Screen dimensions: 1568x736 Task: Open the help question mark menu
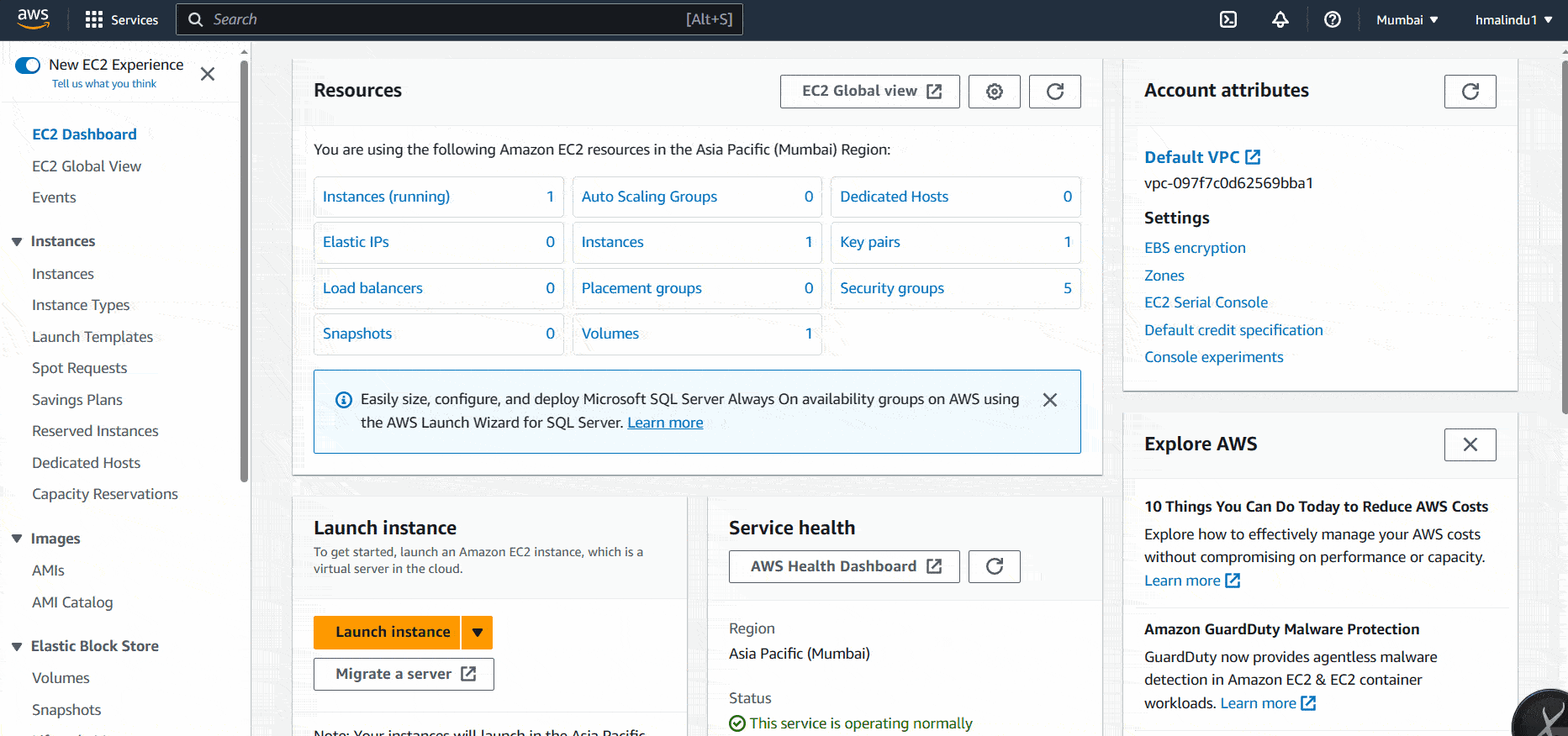tap(1333, 19)
